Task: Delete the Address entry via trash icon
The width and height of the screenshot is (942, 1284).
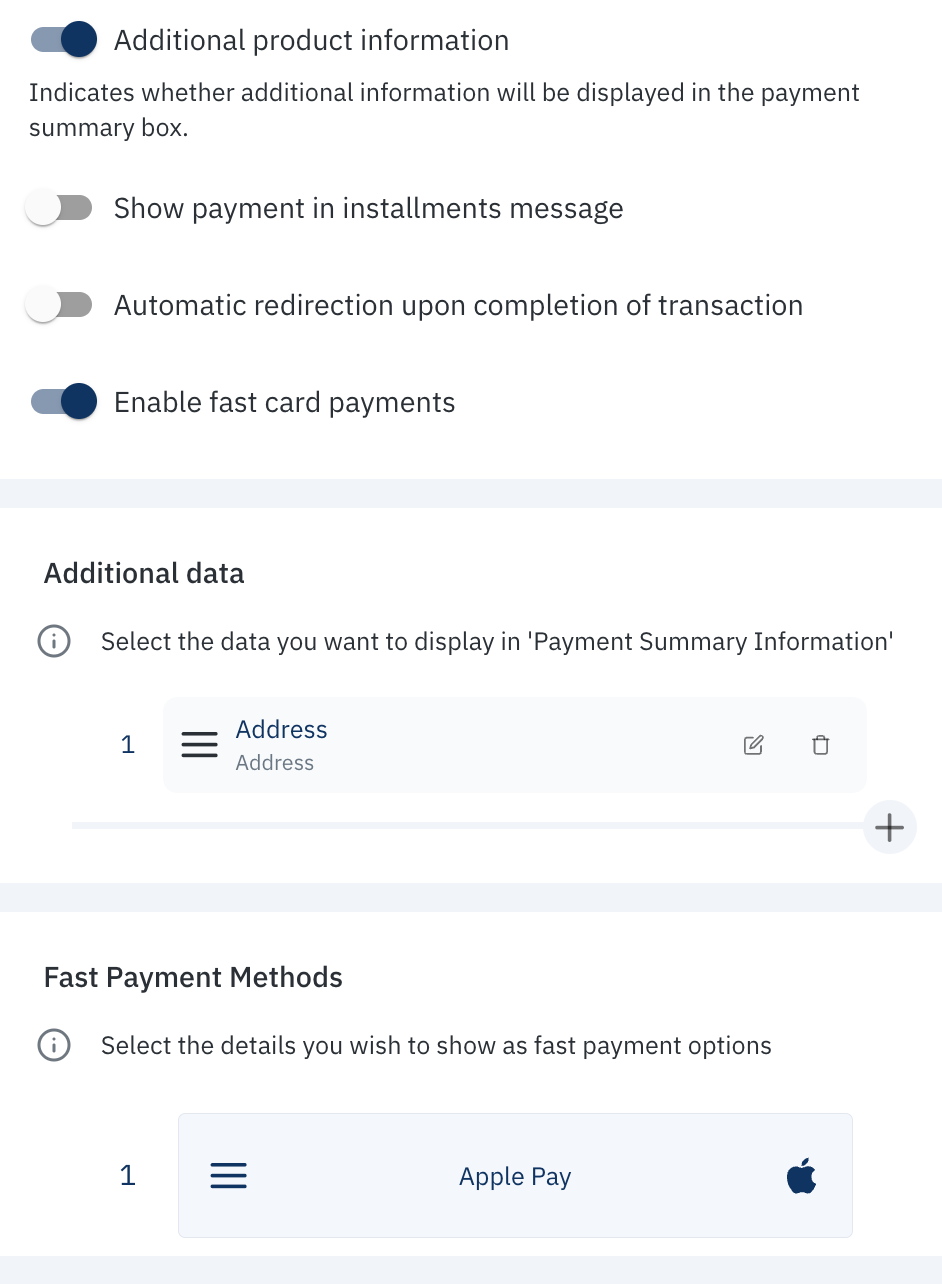Action: (x=820, y=745)
